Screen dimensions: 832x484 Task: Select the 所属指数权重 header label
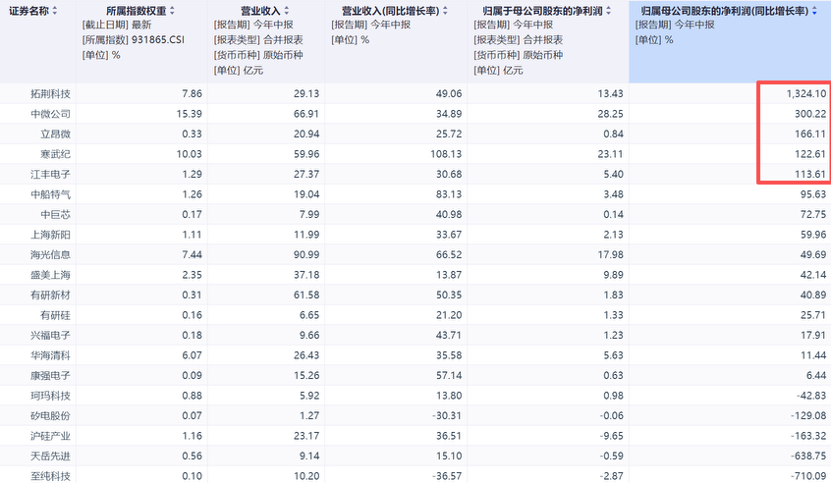pos(136,11)
